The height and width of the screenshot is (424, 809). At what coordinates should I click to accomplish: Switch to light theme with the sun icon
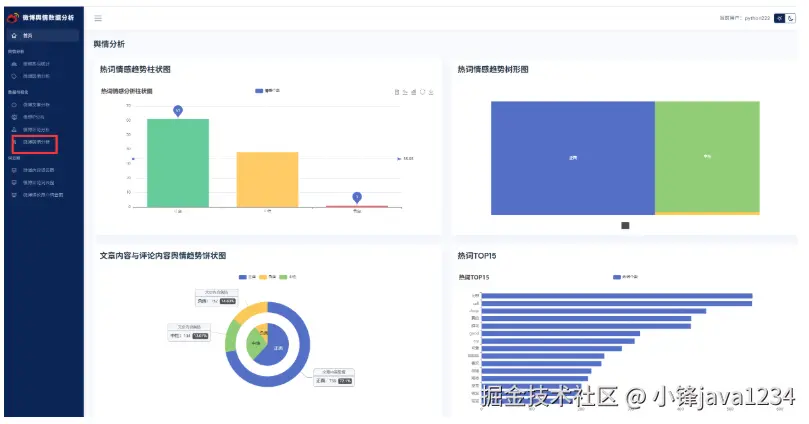(780, 18)
